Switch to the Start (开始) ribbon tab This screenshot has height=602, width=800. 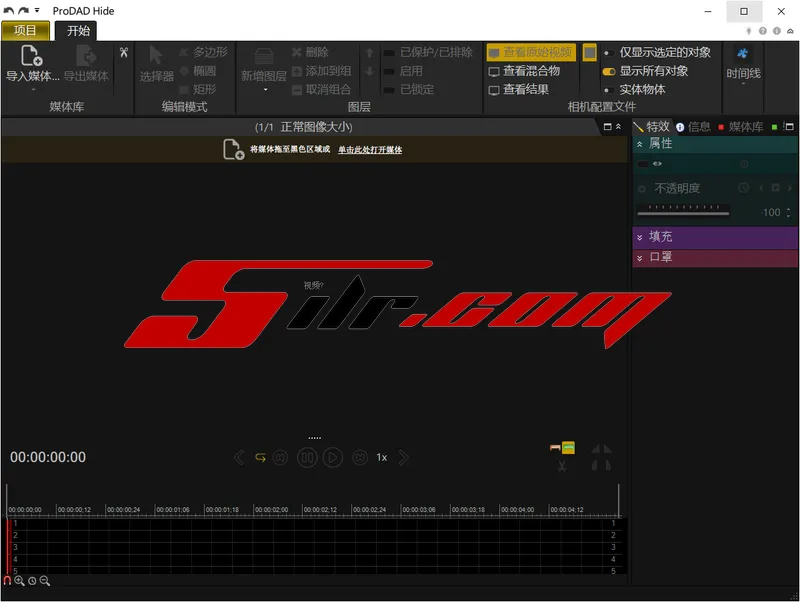pos(78,31)
